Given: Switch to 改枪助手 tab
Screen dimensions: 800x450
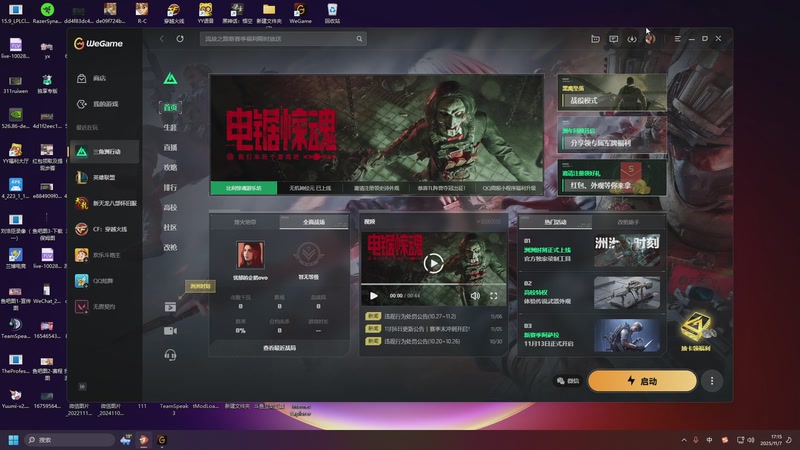Looking at the screenshot, I should tap(628, 222).
